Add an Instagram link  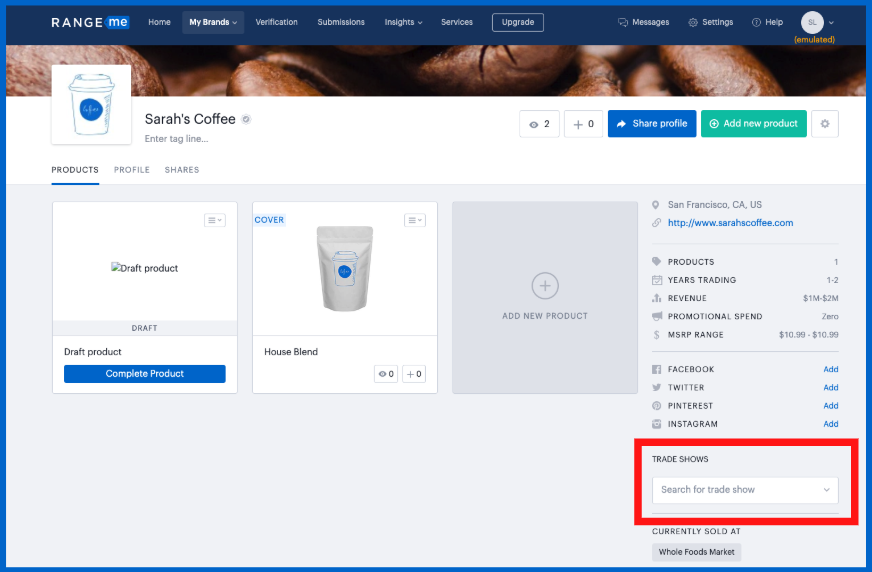831,424
